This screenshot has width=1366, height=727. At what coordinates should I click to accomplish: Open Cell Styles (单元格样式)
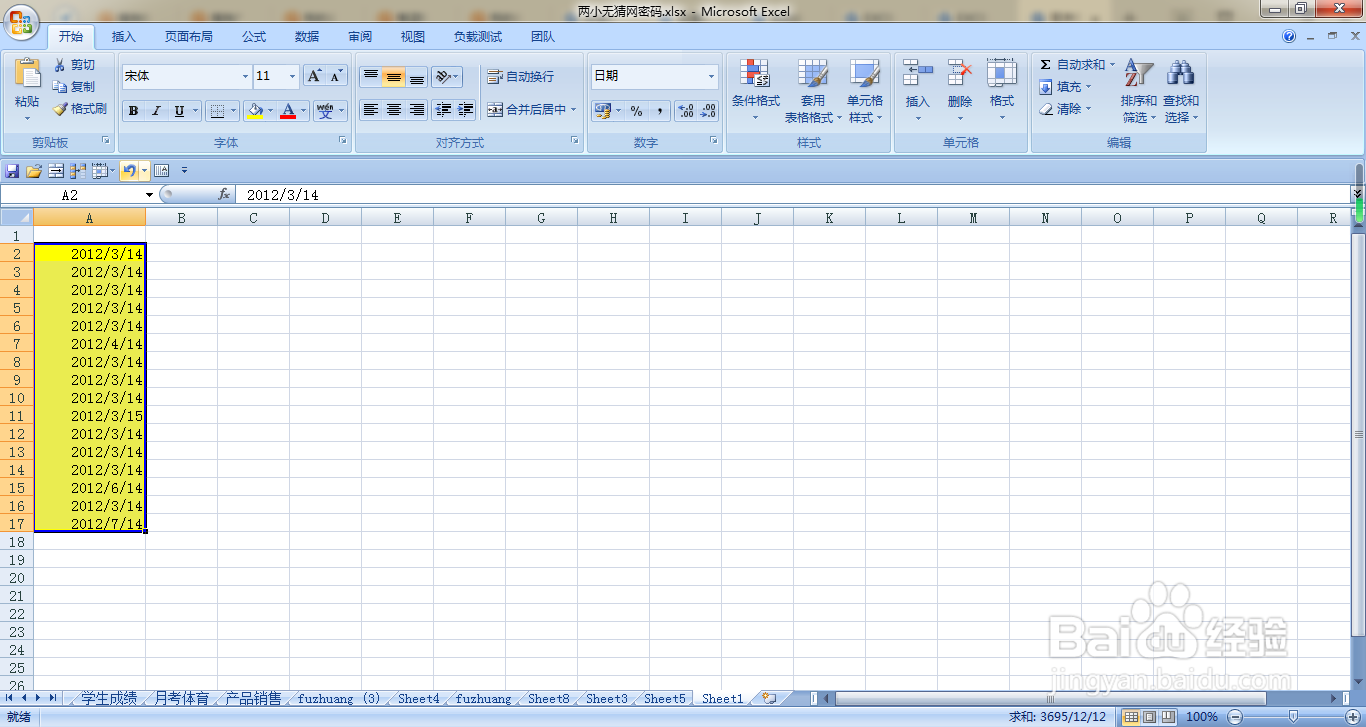pyautogui.click(x=865, y=91)
